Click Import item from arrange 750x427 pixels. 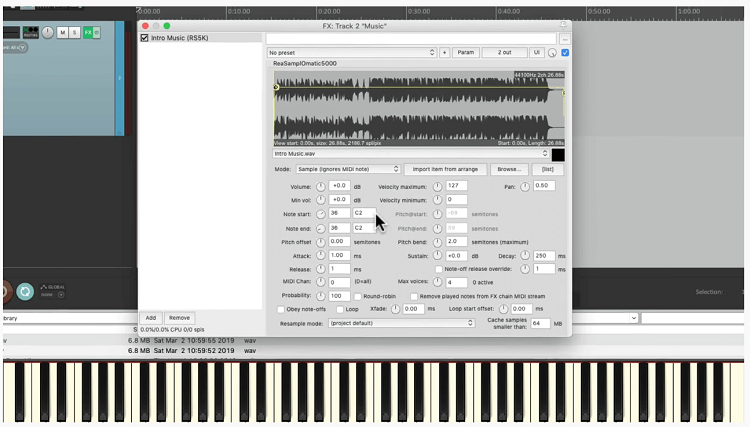point(445,169)
